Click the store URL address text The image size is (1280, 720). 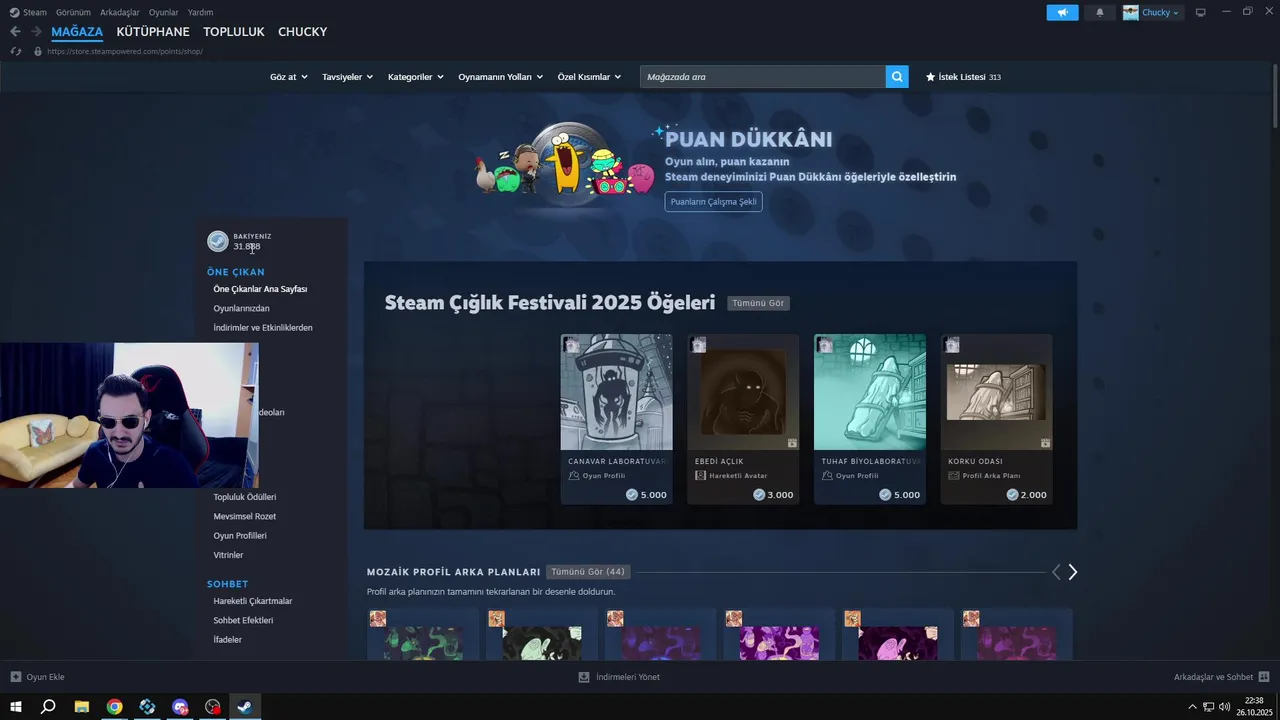coord(125,51)
